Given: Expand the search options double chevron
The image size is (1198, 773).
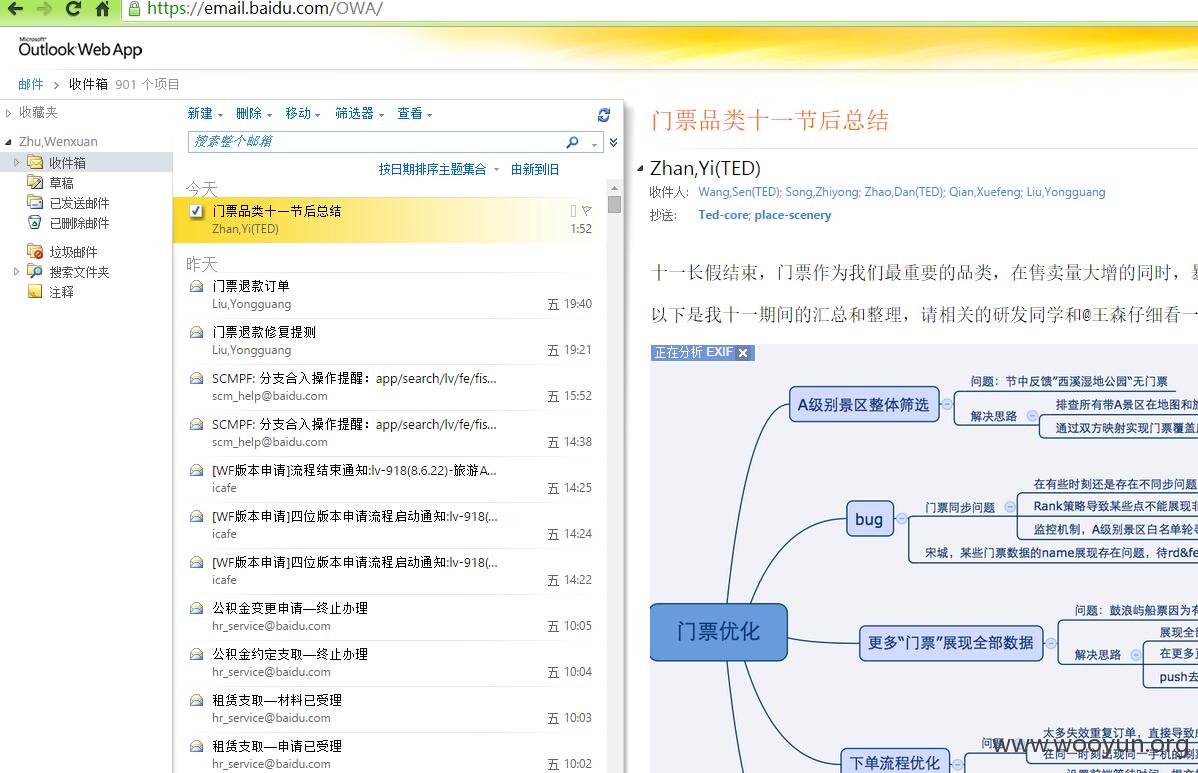Looking at the screenshot, I should point(613,142).
